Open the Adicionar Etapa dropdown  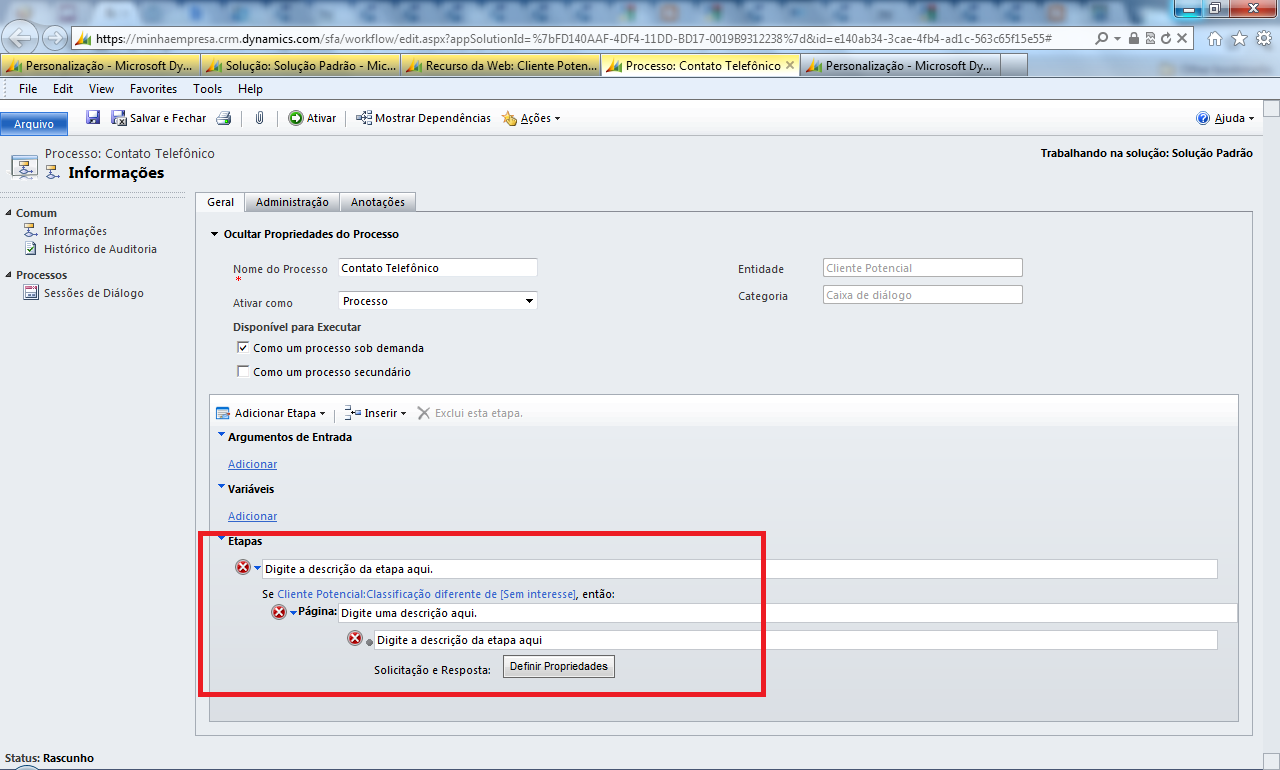pos(271,413)
